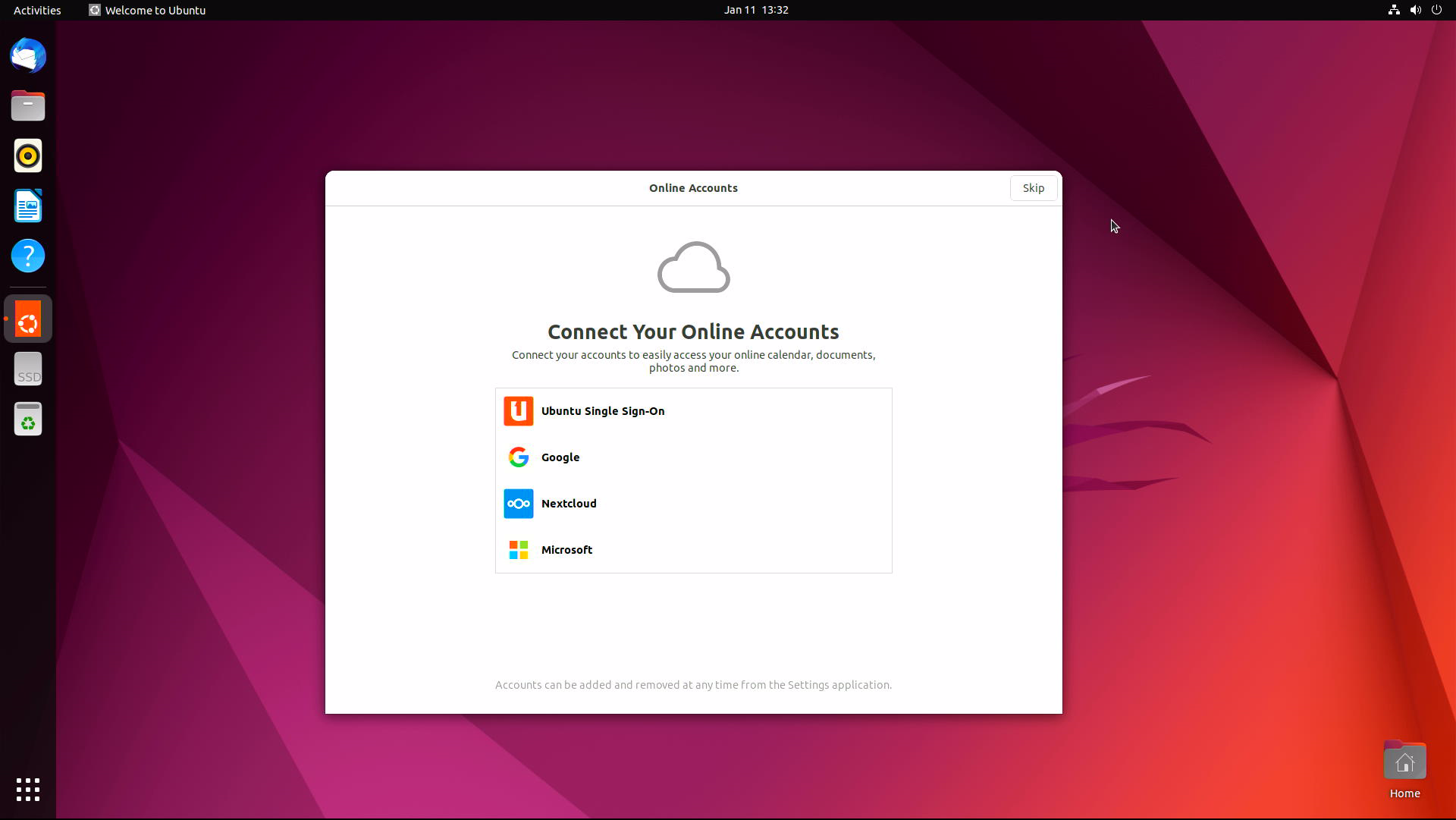Open the Home folder desktop icon
This screenshot has width=1456, height=820.
[1404, 770]
